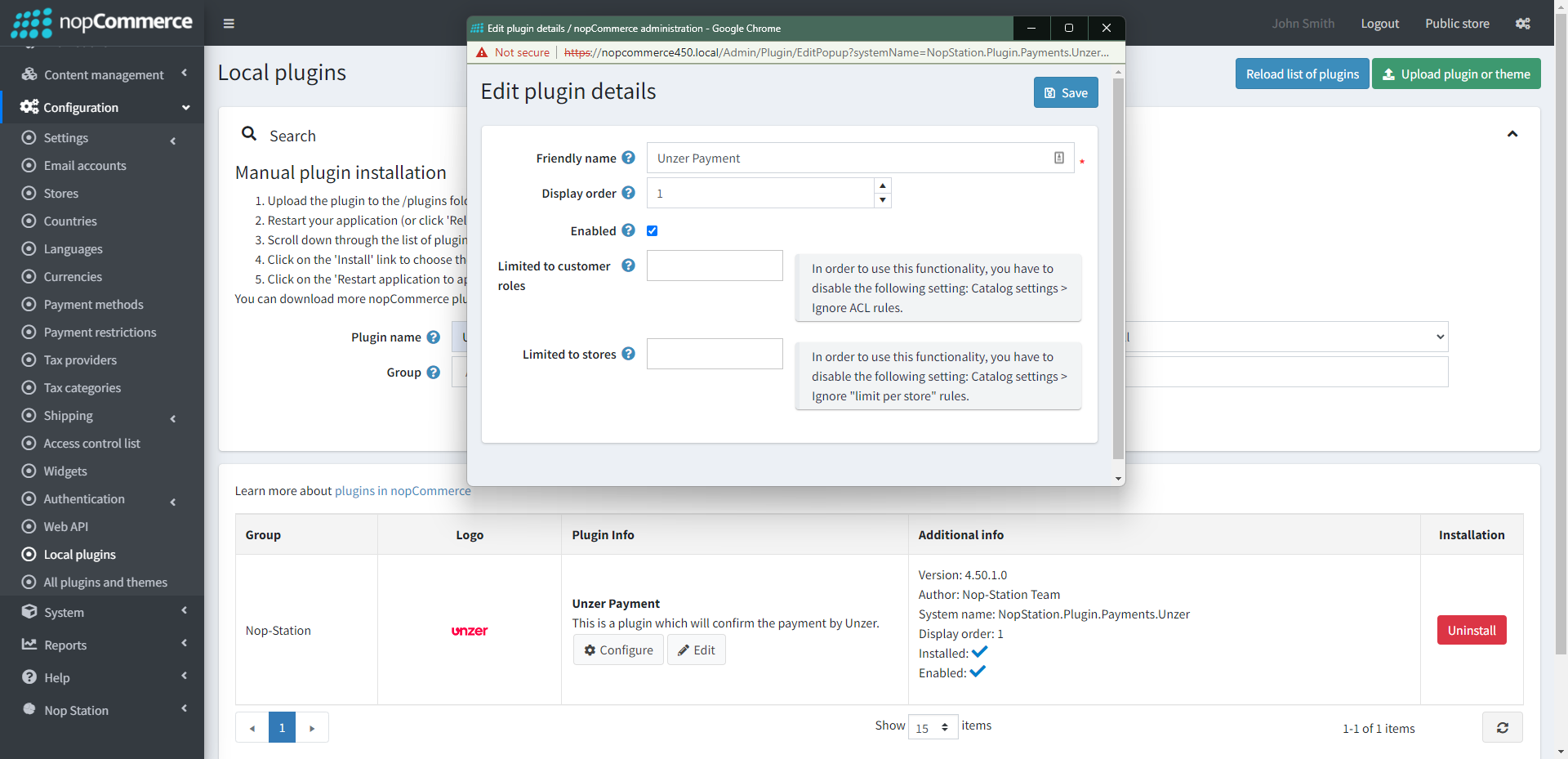Click the refresh icon below the table

point(1503,727)
